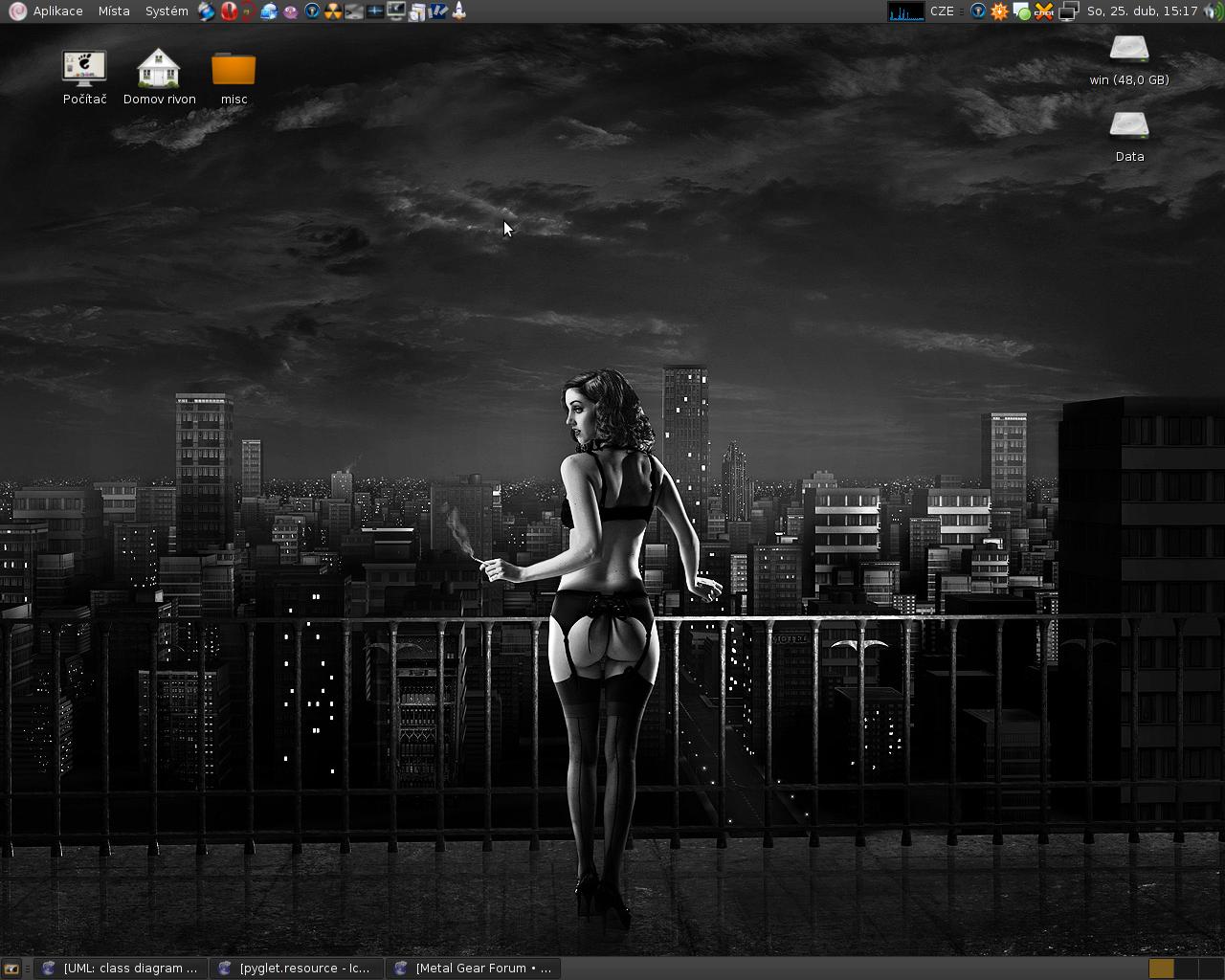Open the Systém menu
The height and width of the screenshot is (980, 1225).
click(167, 11)
